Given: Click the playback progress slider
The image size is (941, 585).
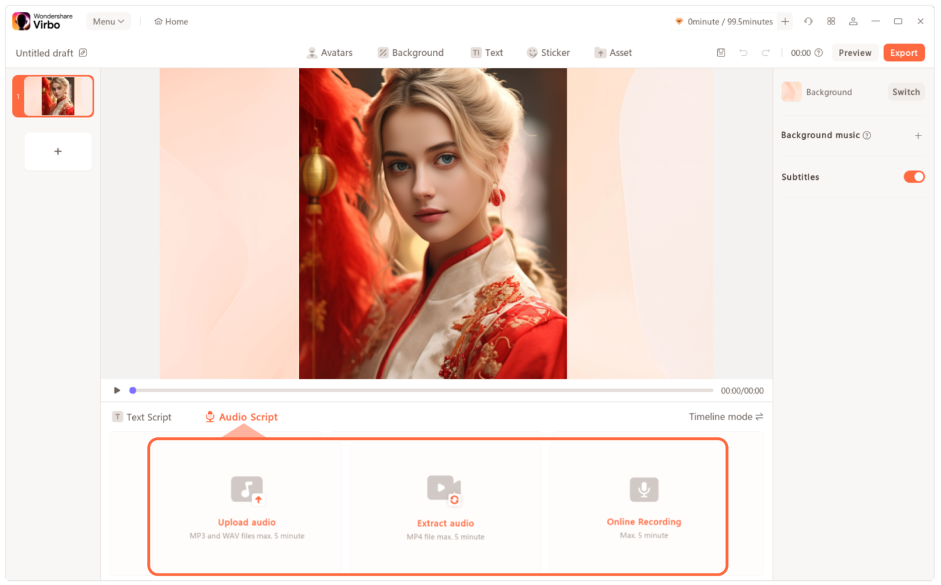Looking at the screenshot, I should click(x=422, y=391).
